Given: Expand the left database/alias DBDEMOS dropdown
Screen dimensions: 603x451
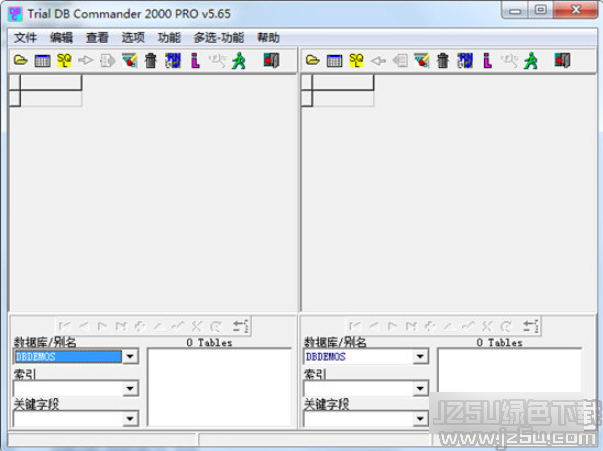Looking at the screenshot, I should (x=130, y=356).
